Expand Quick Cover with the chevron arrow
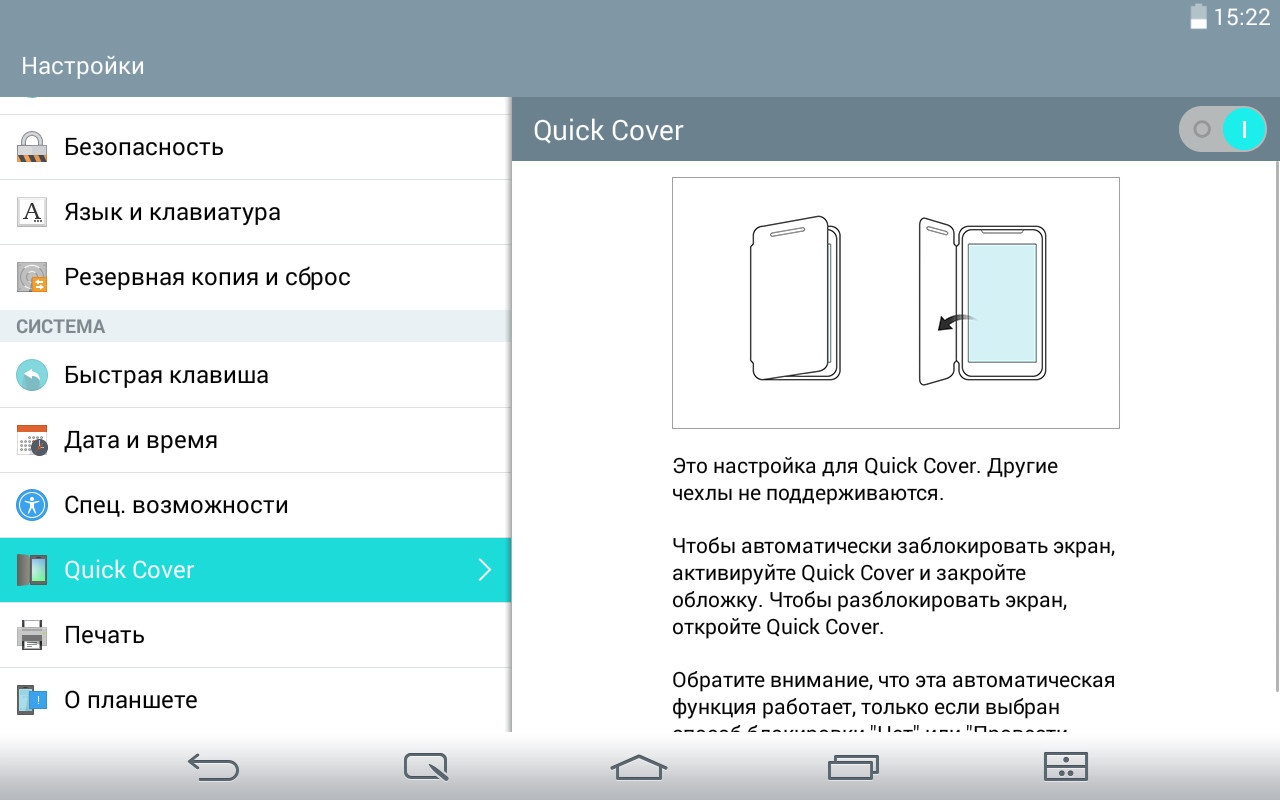Image resolution: width=1280 pixels, height=800 pixels. 485,570
